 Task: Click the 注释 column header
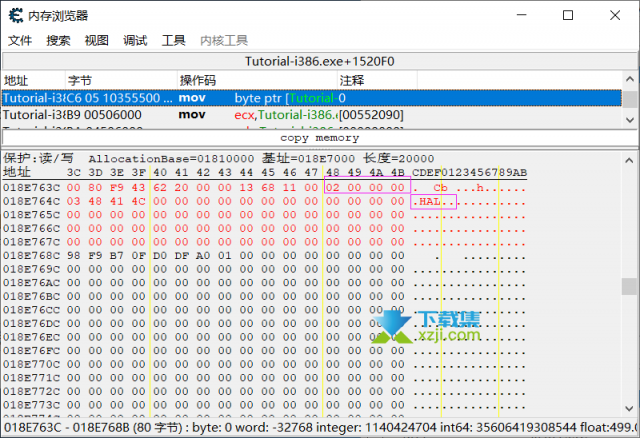pyautogui.click(x=378, y=80)
